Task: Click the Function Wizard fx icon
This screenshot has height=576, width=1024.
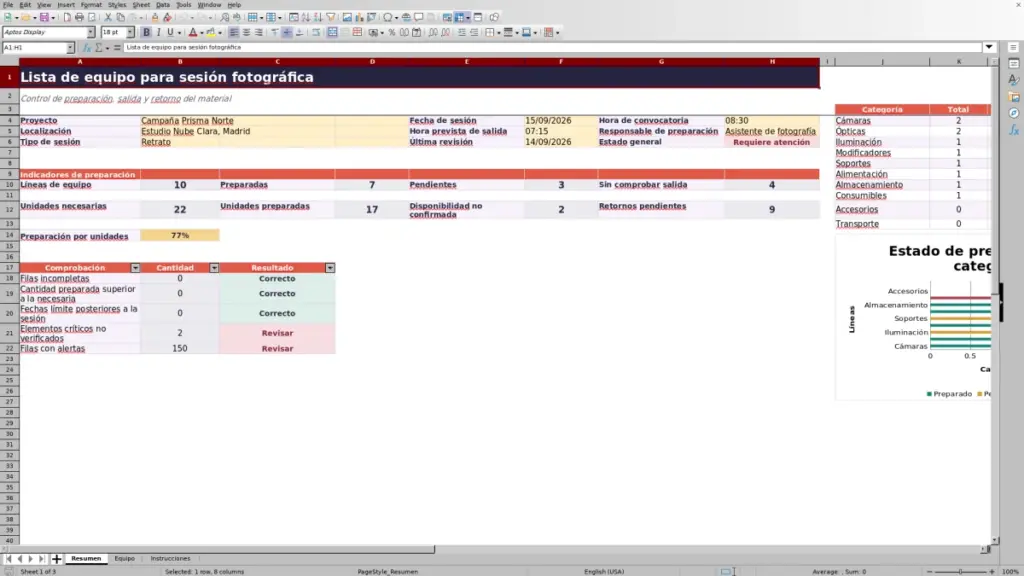Action: 87,48
